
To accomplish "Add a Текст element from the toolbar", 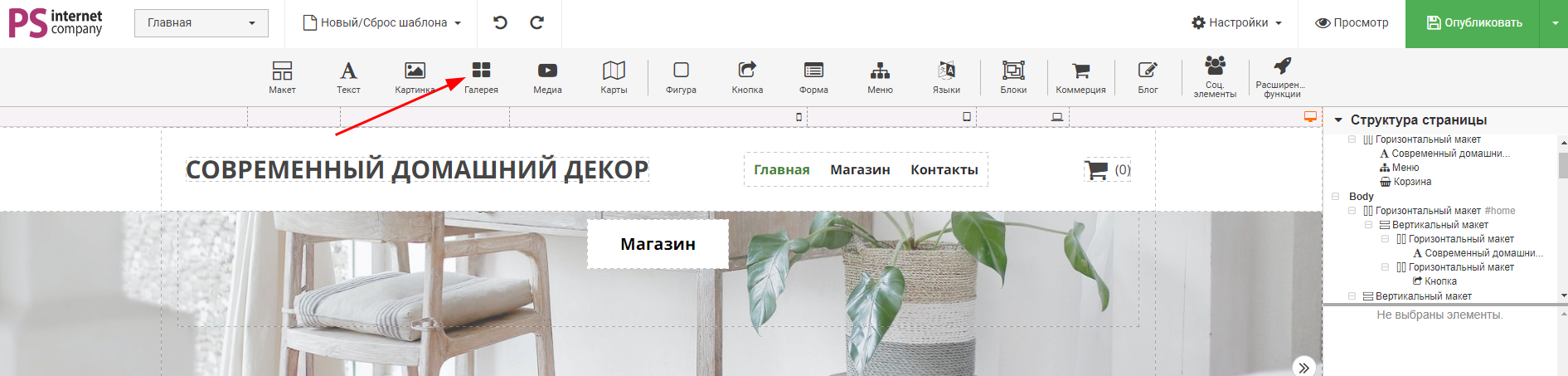I will tap(348, 77).
